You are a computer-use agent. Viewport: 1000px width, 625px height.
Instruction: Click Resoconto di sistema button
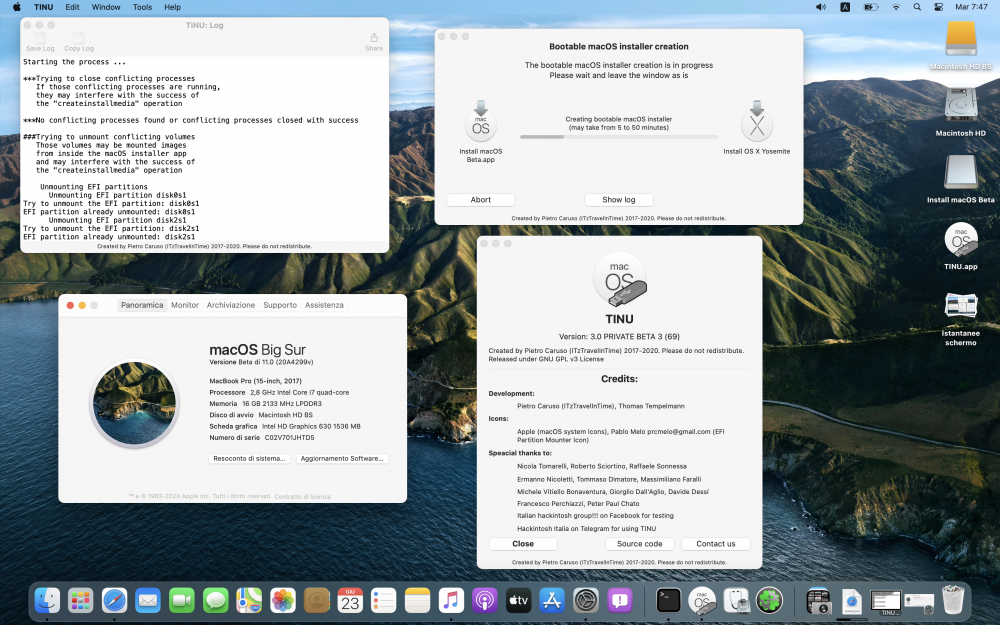[x=249, y=459]
